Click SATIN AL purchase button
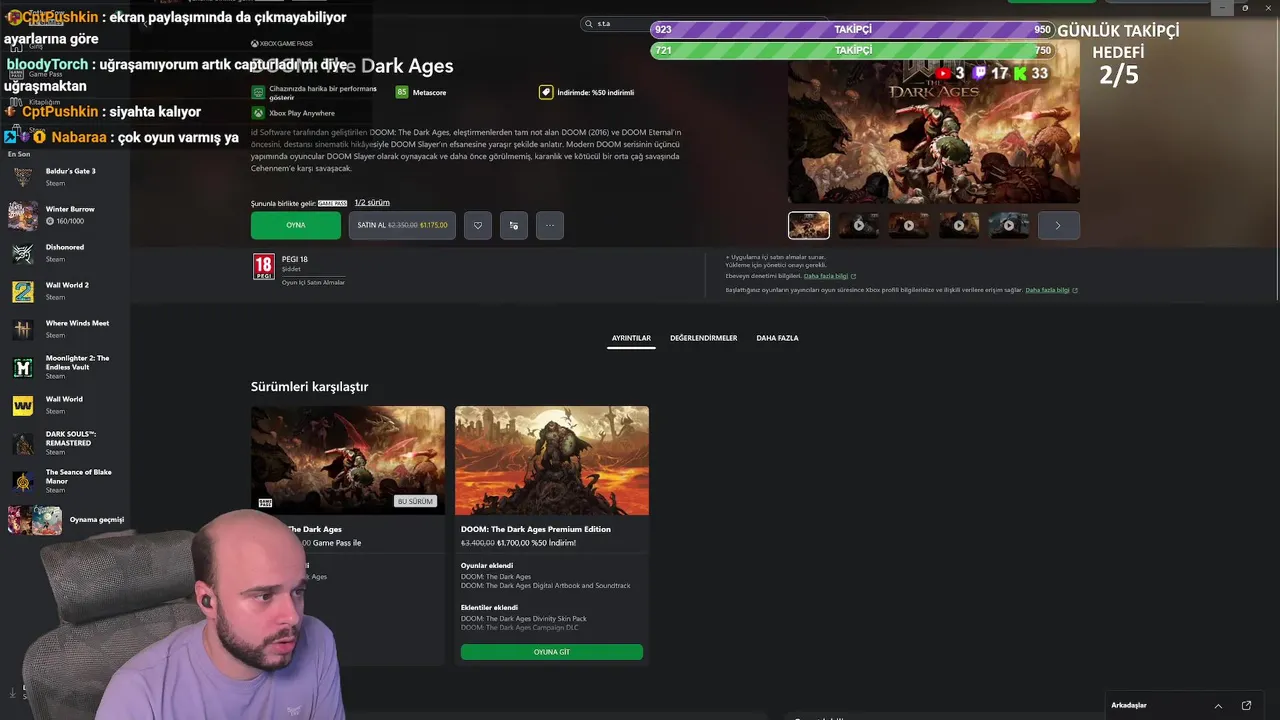The image size is (1280, 720). (402, 225)
